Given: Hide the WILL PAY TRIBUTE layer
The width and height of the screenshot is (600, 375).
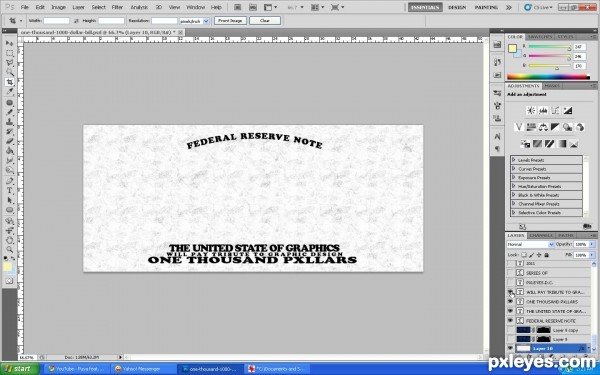Looking at the screenshot, I should point(510,292).
